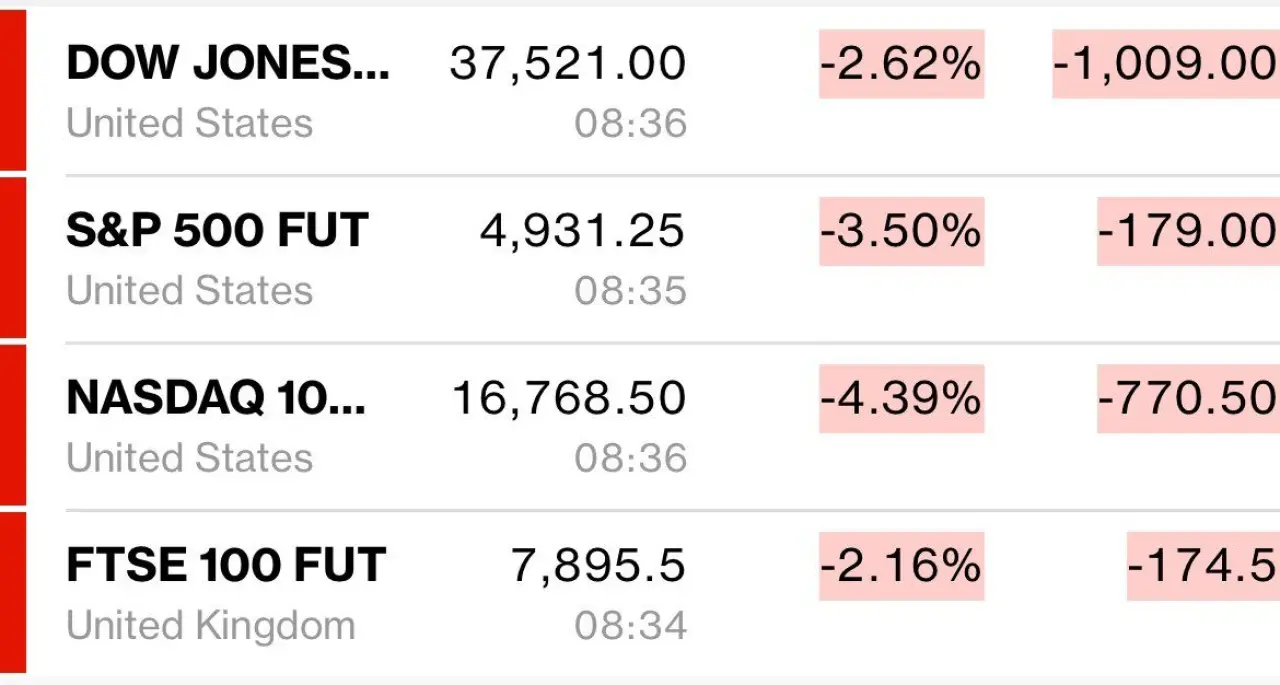Click the red indicator bar beside FTSE 100
The width and height of the screenshot is (1280, 685).
[12, 592]
